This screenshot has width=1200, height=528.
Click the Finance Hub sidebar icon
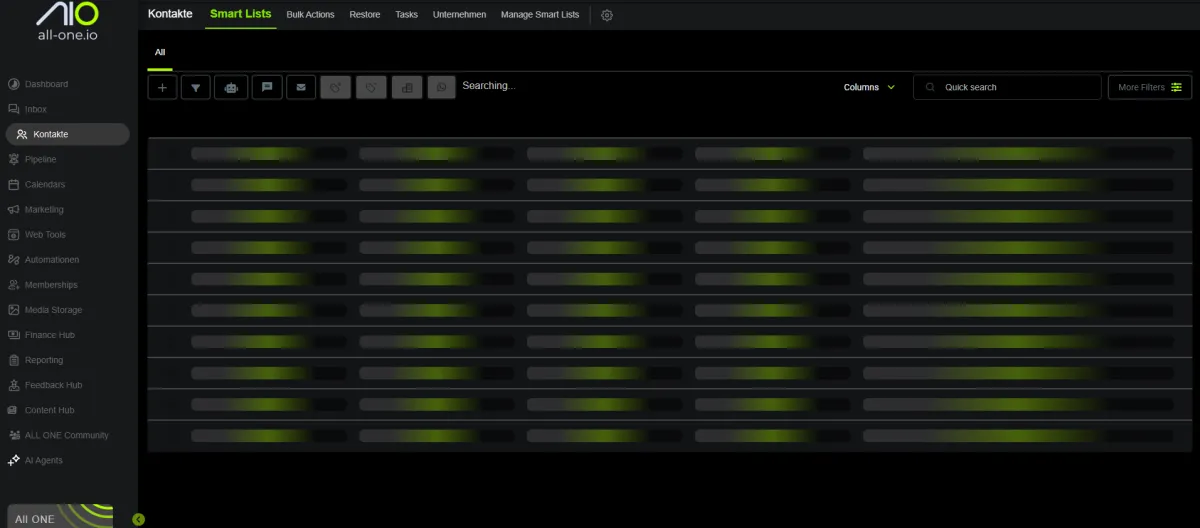tap(14, 335)
